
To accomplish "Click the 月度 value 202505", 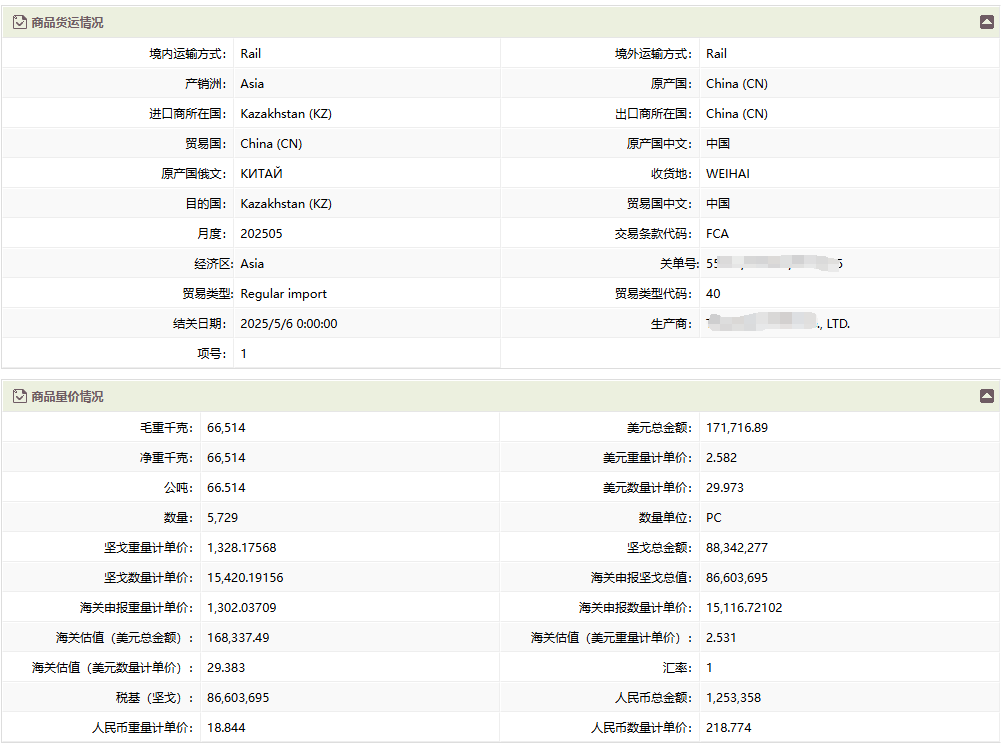I will click(262, 234).
